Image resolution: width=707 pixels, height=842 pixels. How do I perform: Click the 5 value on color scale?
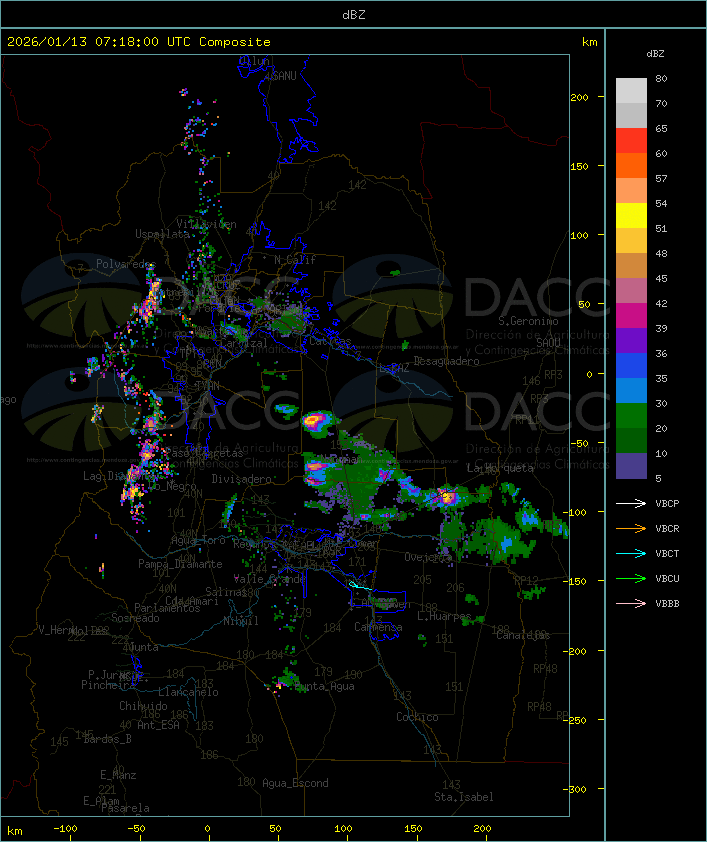[658, 478]
